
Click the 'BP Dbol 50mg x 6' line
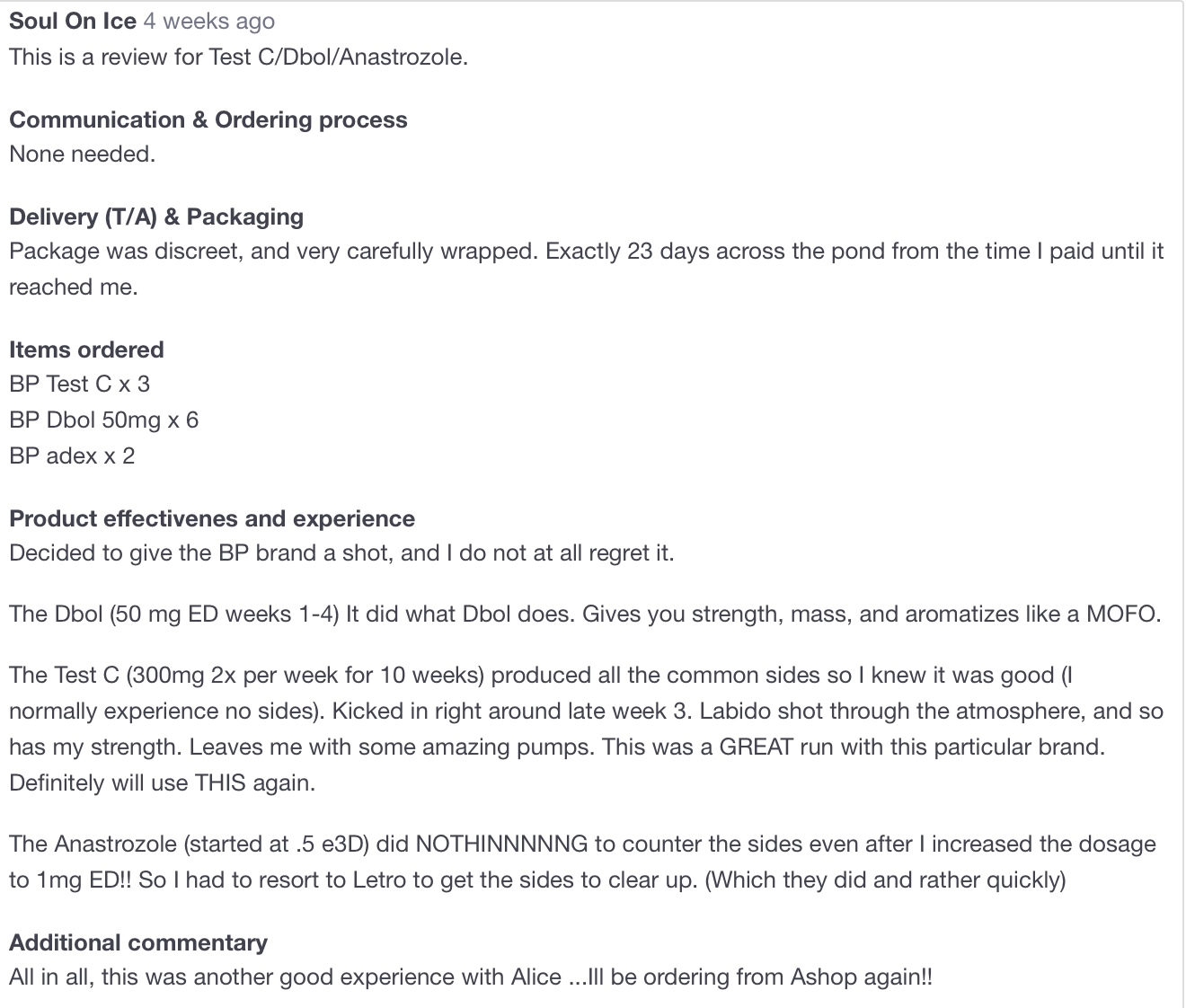point(103,420)
